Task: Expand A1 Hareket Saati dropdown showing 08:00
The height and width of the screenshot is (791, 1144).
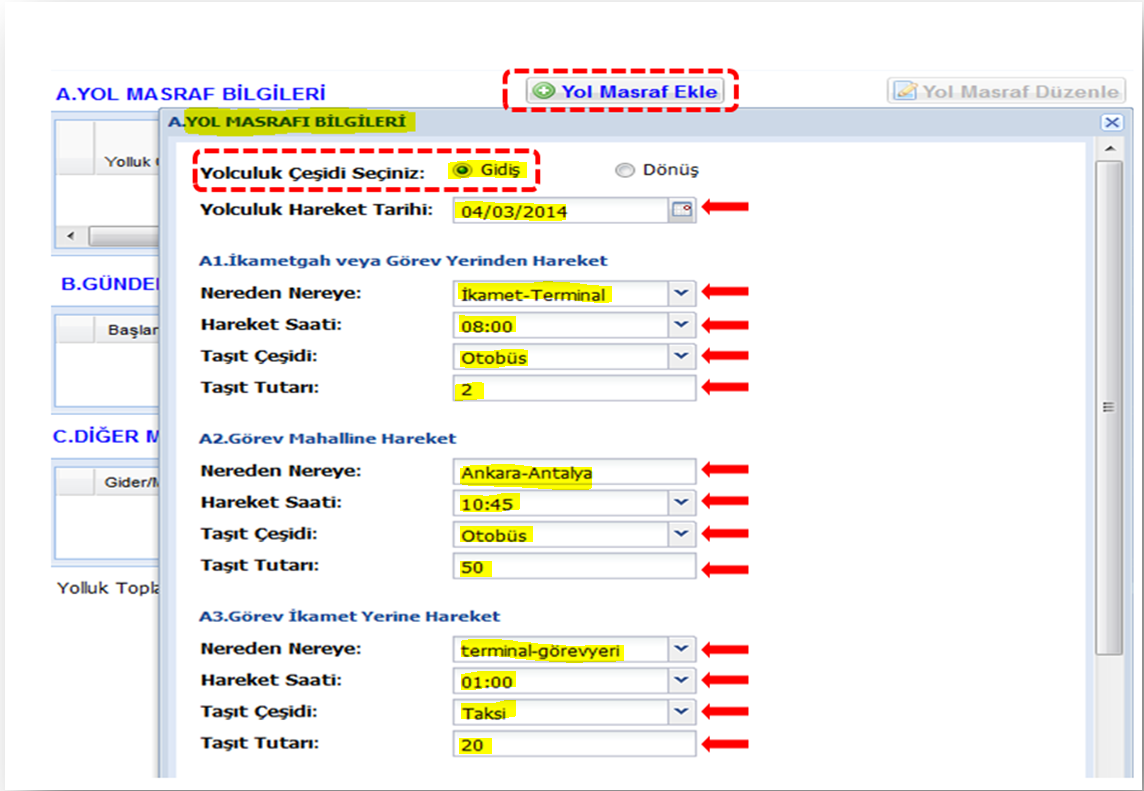Action: pos(681,325)
